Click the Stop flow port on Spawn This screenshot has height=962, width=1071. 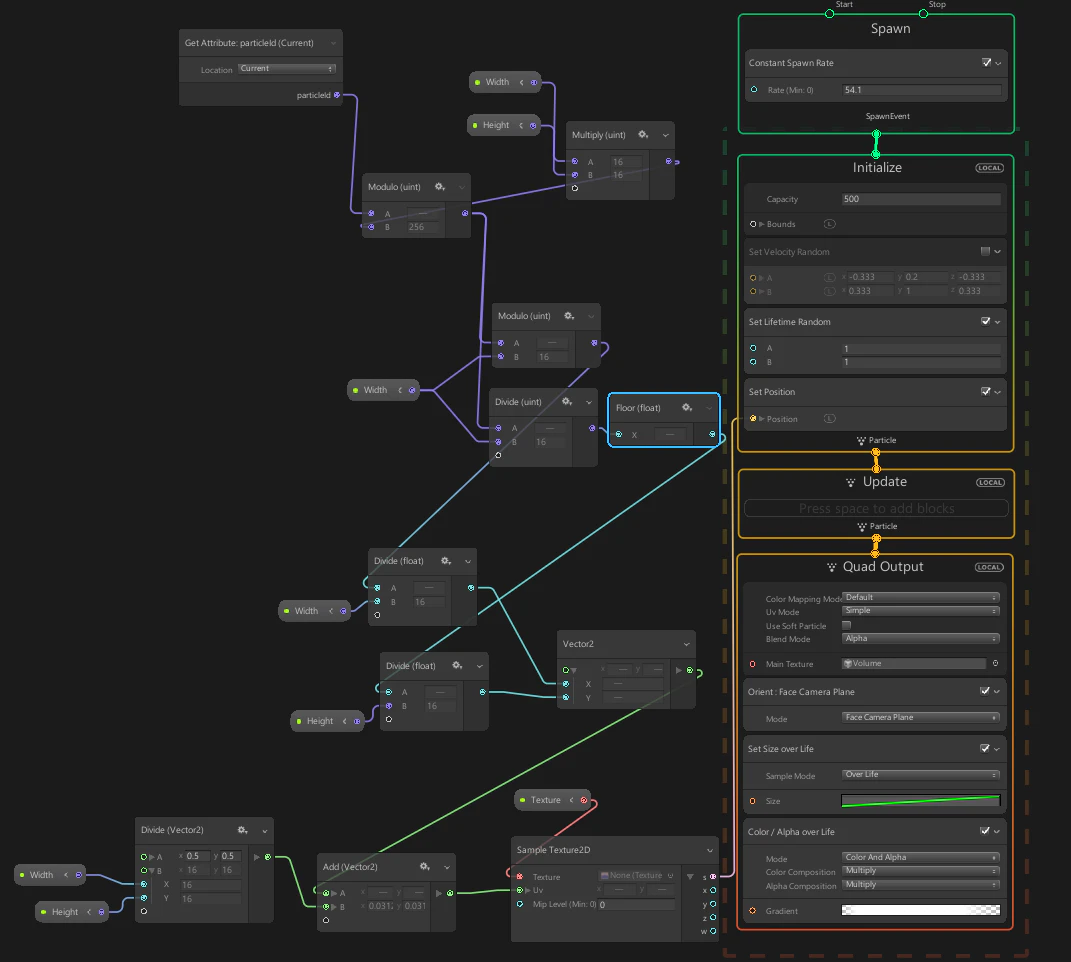(923, 14)
